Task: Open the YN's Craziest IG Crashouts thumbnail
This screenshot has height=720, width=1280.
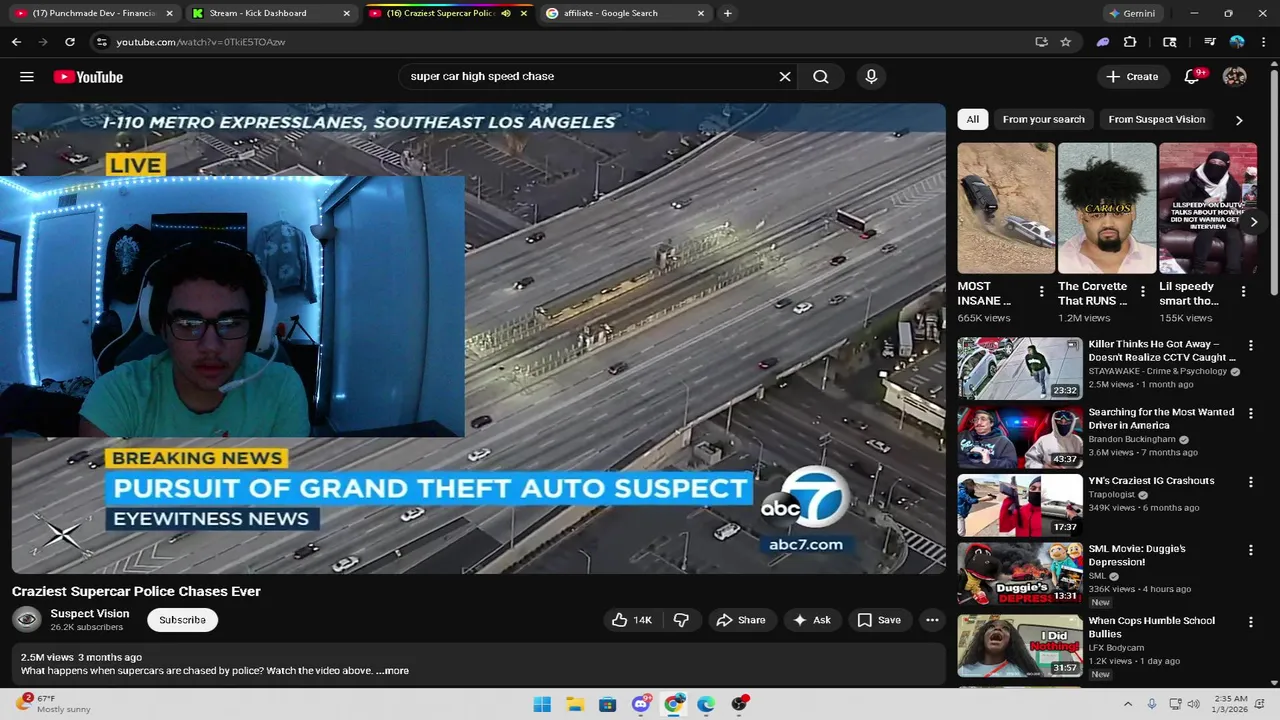Action: [1020, 505]
